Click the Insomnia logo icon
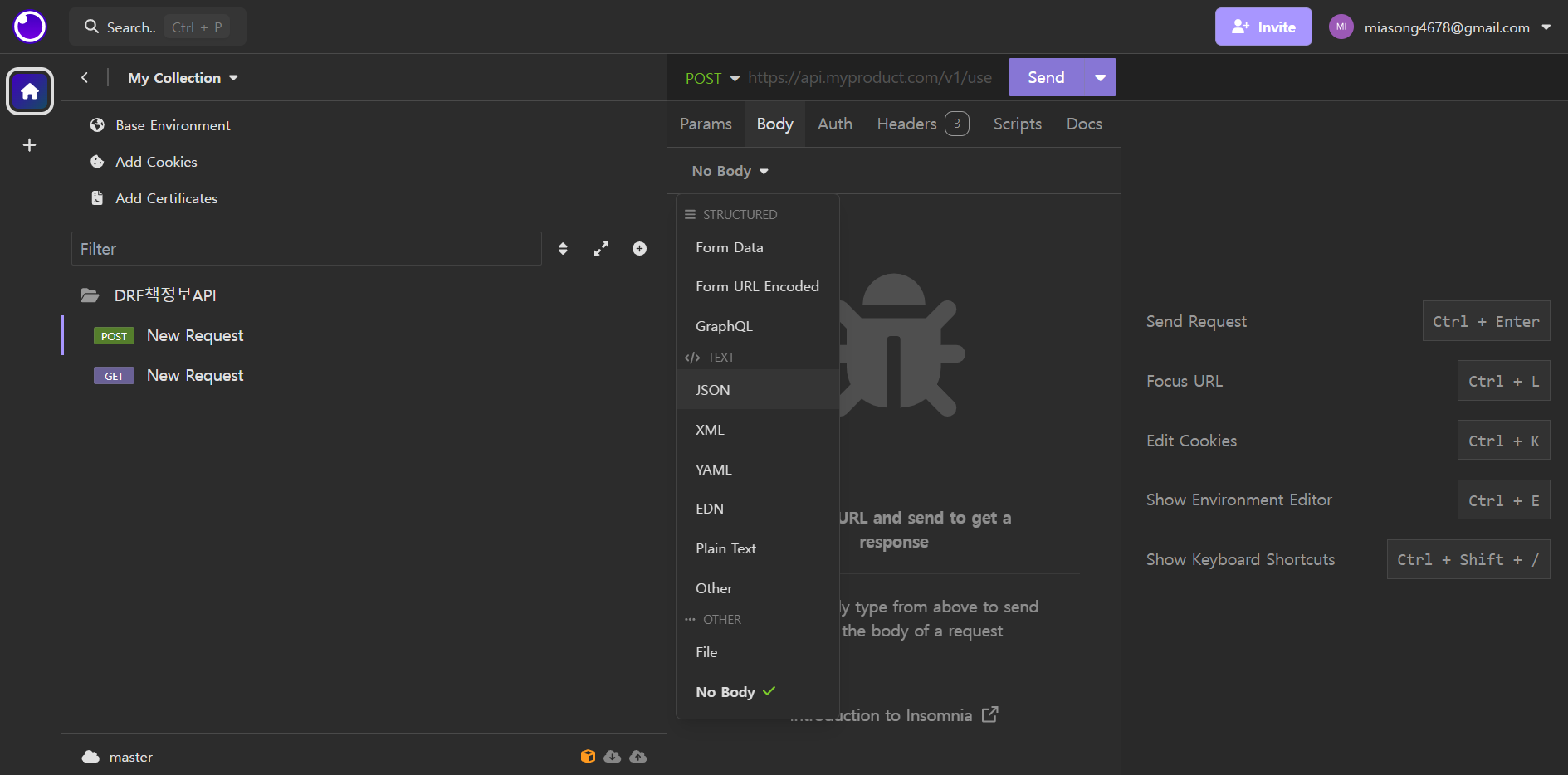Image resolution: width=1568 pixels, height=775 pixels. point(30,27)
